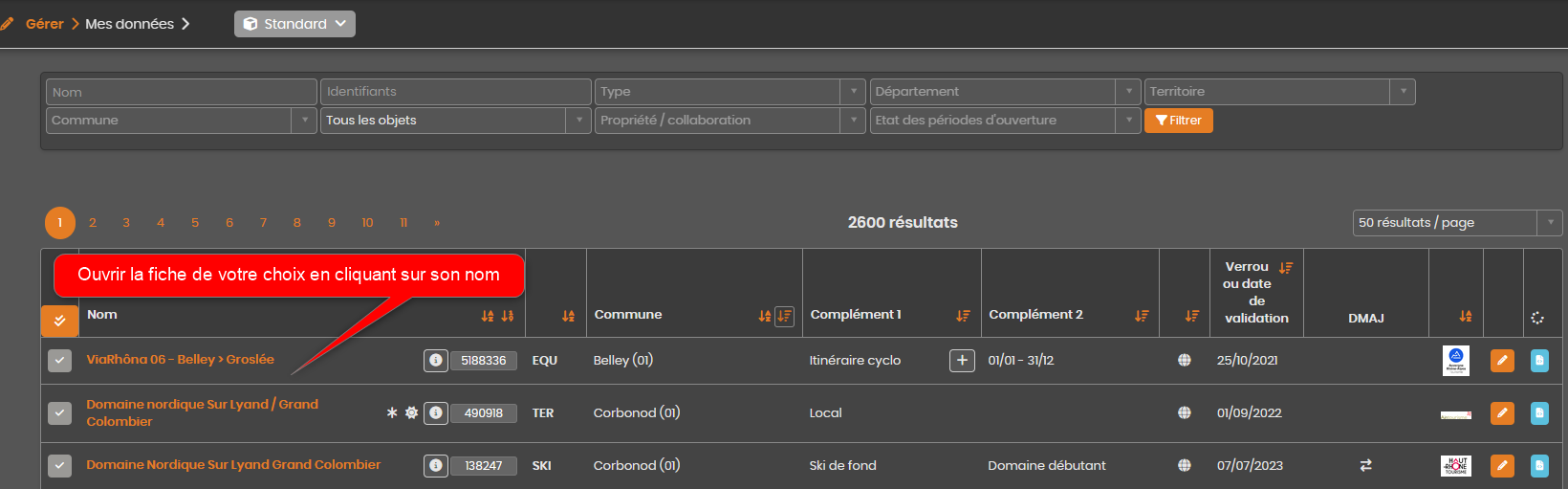Open ViaRhôna 06 - Belley > Groslée record
This screenshot has width=1568, height=489.
pyautogui.click(x=181, y=360)
